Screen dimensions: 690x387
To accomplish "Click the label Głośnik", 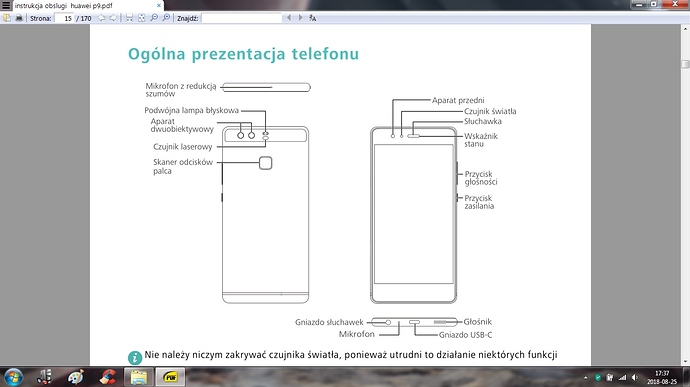I will [477, 322].
